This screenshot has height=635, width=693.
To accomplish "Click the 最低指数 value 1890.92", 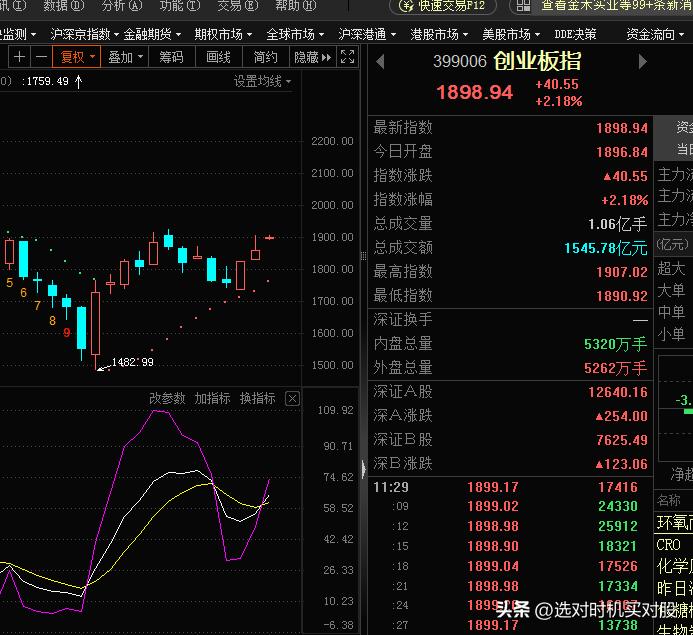I will 622,296.
